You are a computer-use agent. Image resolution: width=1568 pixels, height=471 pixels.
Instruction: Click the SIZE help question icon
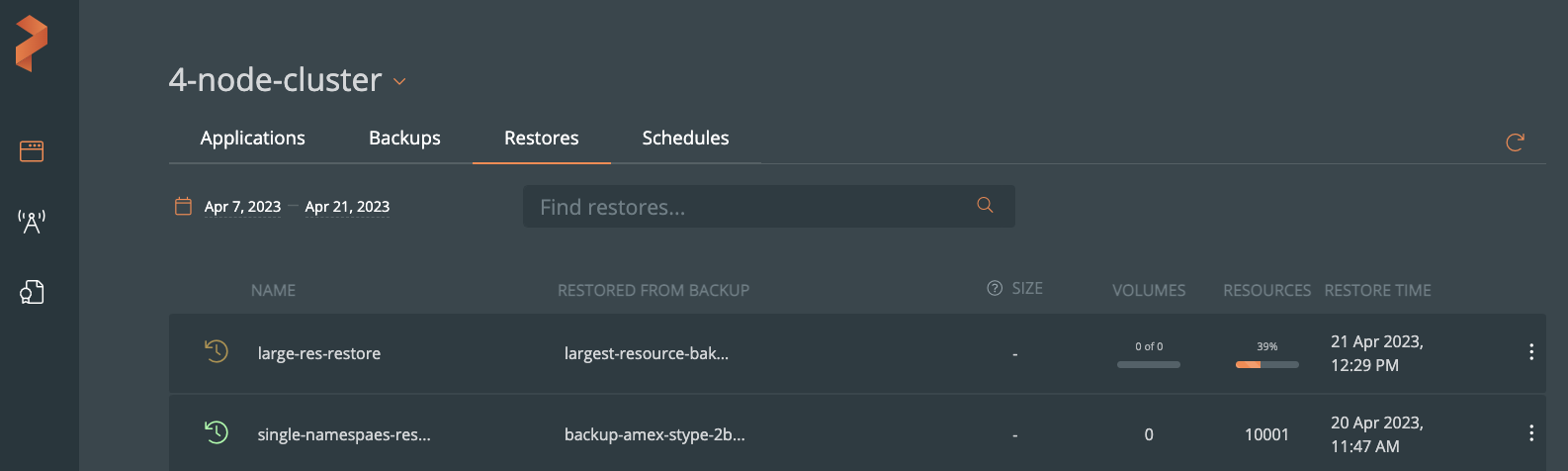click(x=995, y=289)
